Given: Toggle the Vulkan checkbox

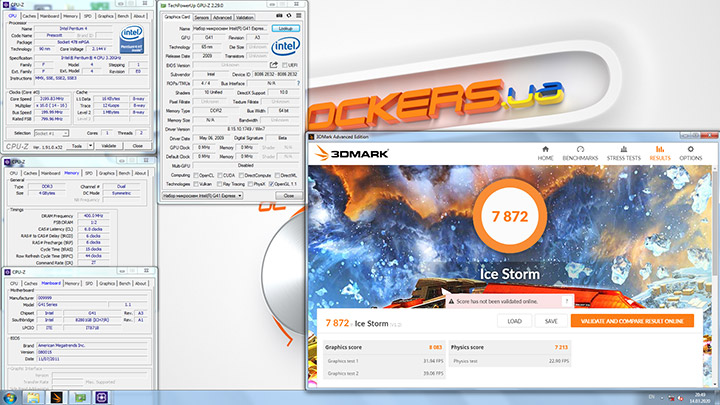Looking at the screenshot, I should [196, 184].
